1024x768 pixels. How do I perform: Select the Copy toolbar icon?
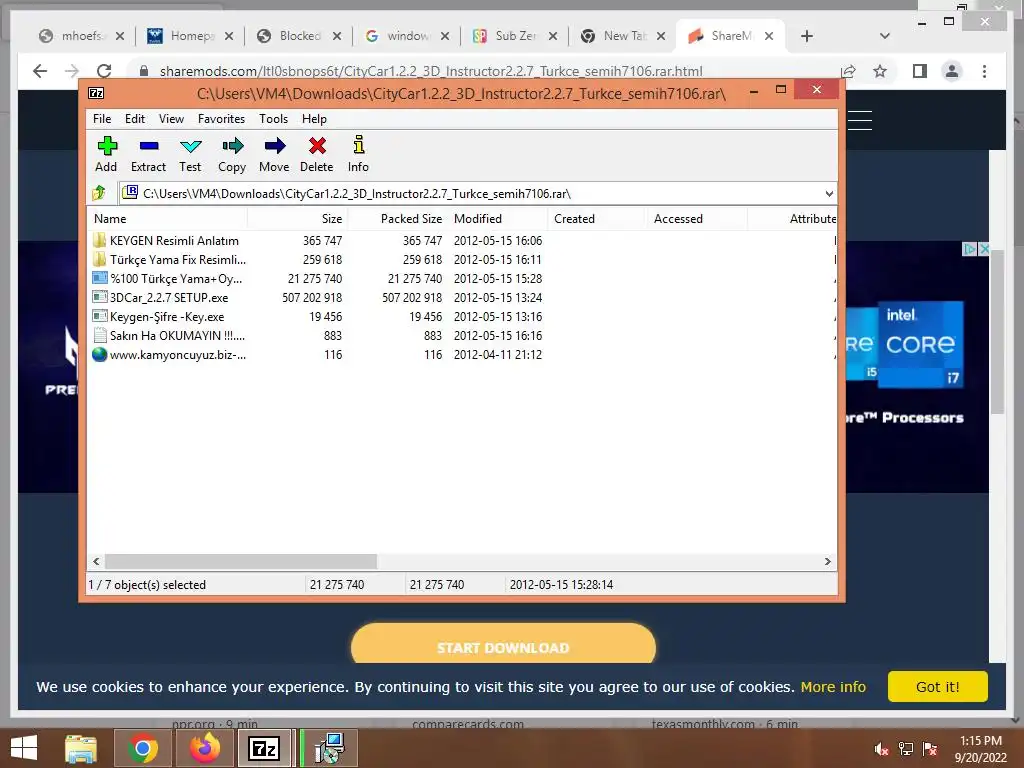coord(232,146)
